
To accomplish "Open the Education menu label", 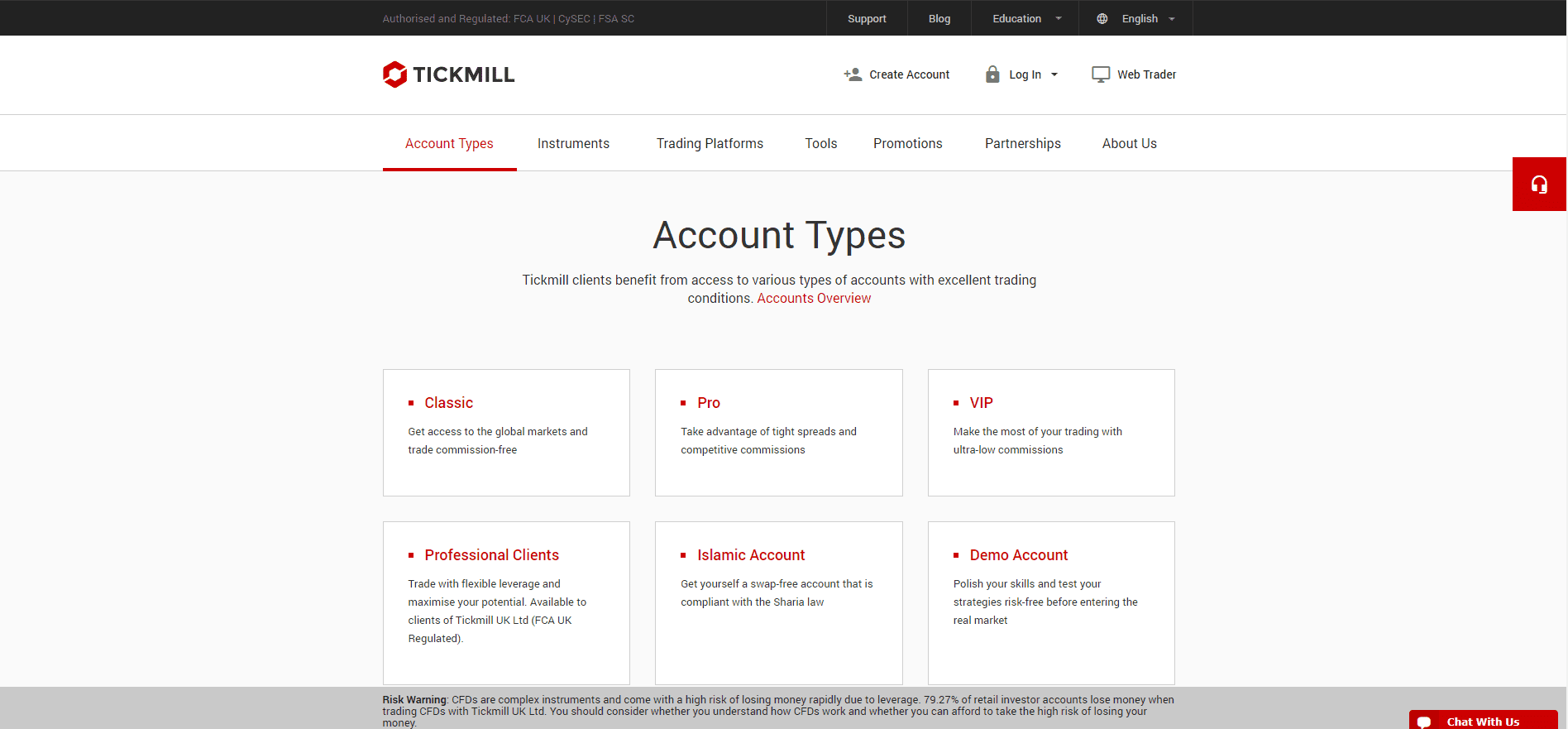I will [x=1017, y=18].
